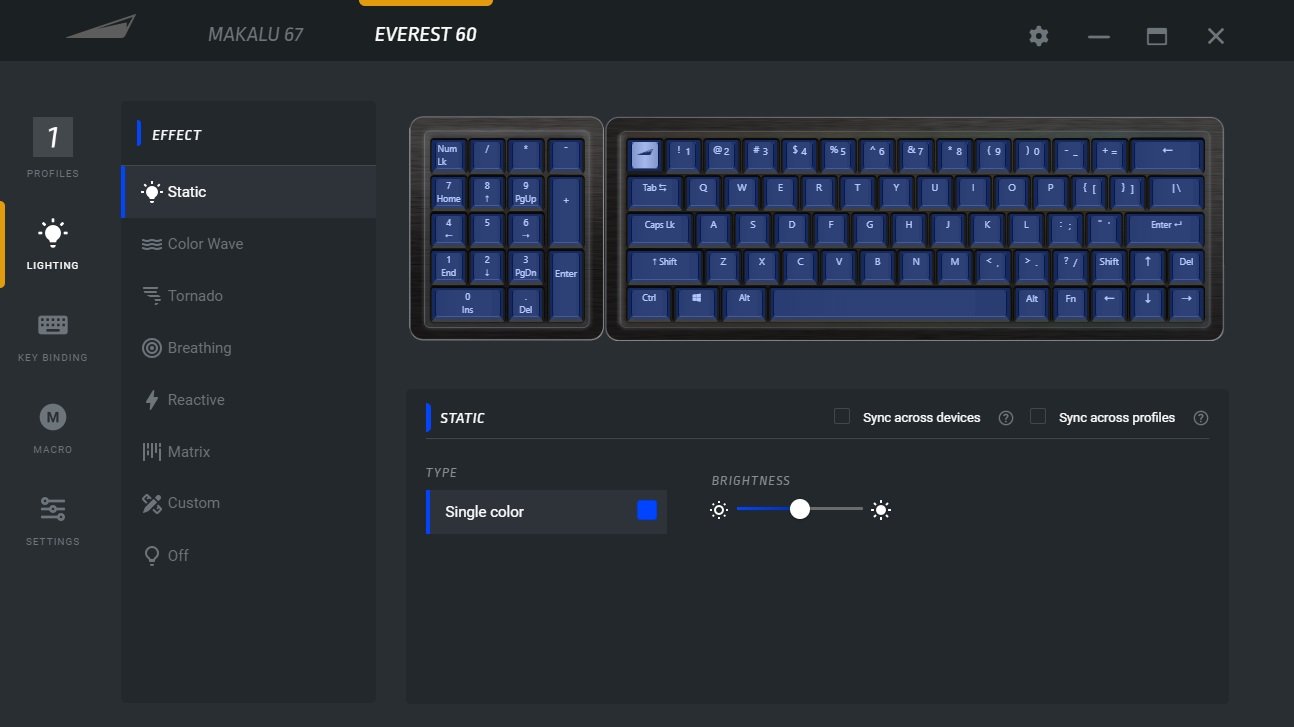Open the Lighting section in sidebar
This screenshot has width=1294, height=727.
[53, 245]
